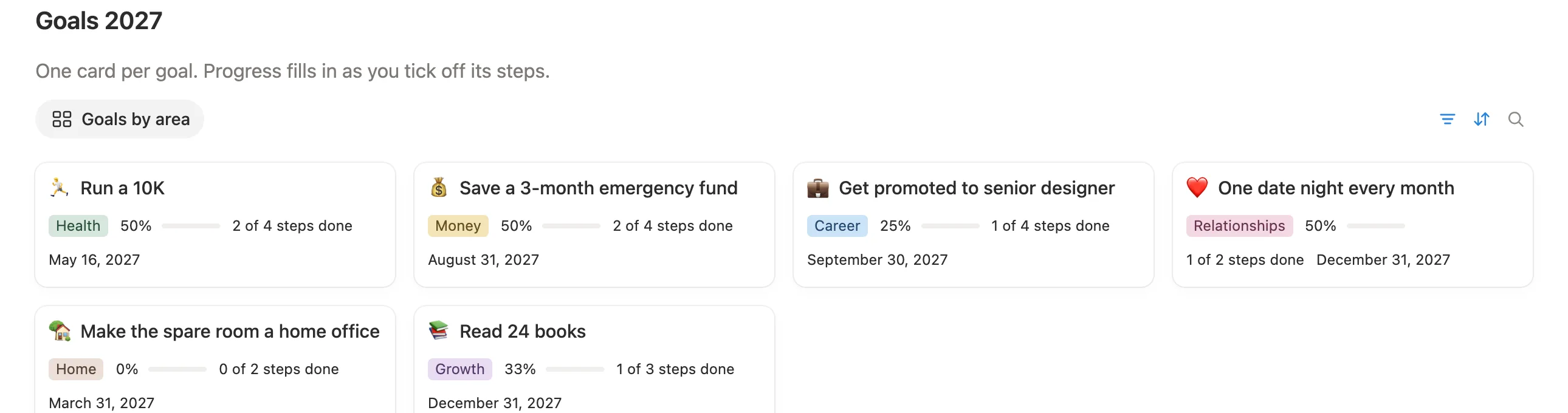The height and width of the screenshot is (413, 1568).
Task: Switch to the Goals by area view tab
Action: pyautogui.click(x=120, y=119)
